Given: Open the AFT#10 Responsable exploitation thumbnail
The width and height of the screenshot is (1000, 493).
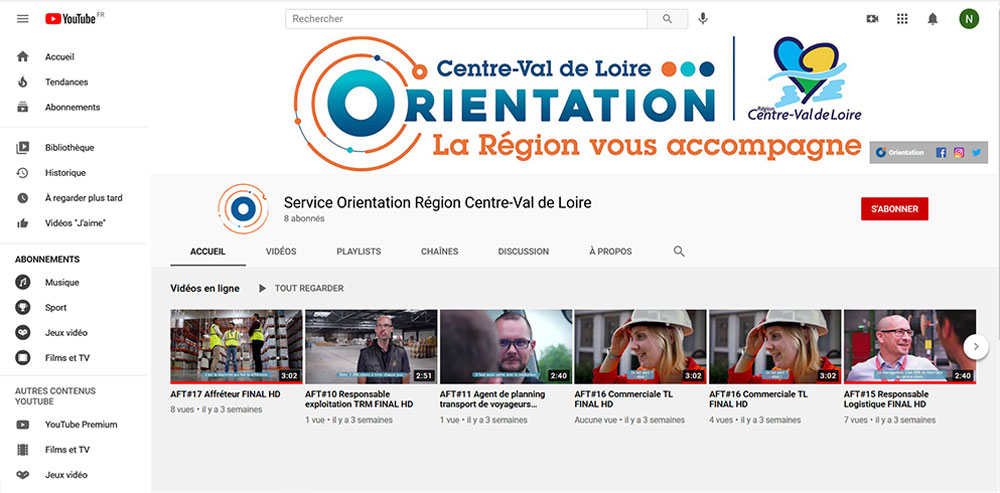Looking at the screenshot, I should 371,346.
